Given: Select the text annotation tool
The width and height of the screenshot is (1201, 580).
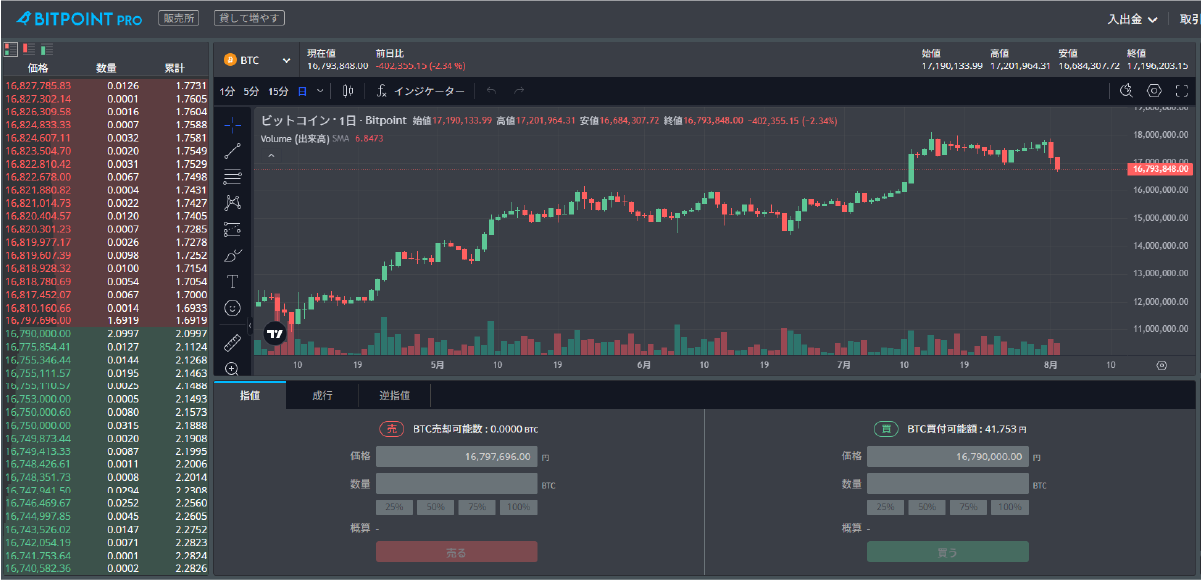Looking at the screenshot, I should (x=233, y=281).
